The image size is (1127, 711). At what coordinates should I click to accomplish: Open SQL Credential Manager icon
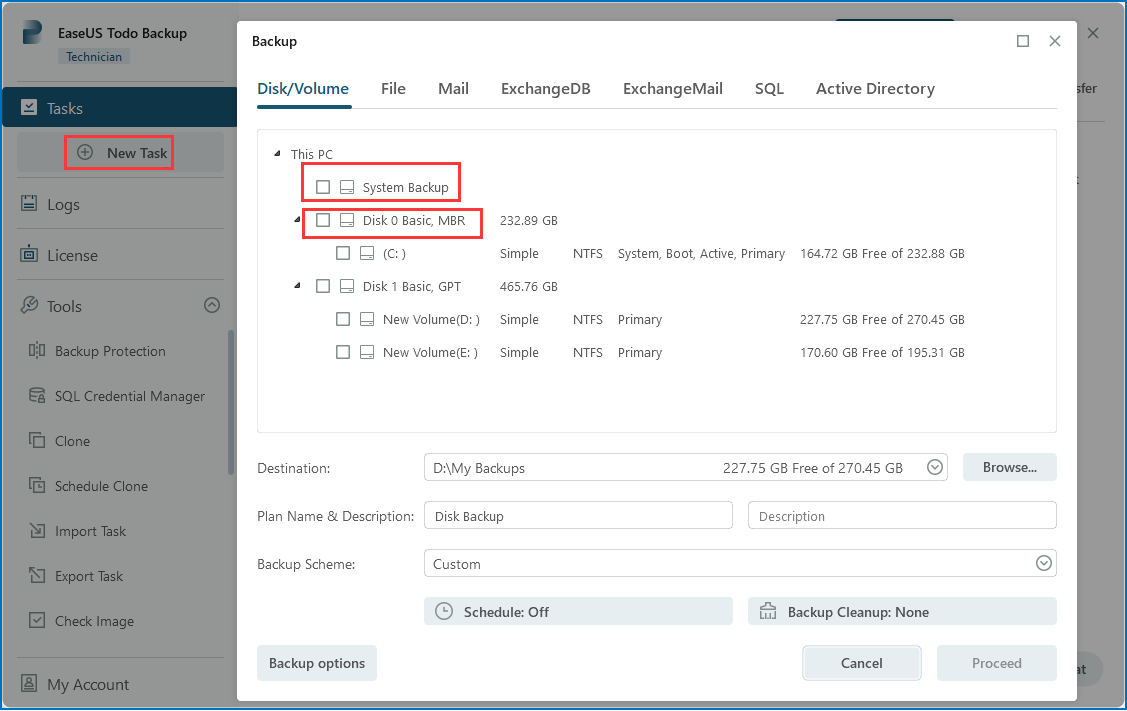(x=37, y=396)
